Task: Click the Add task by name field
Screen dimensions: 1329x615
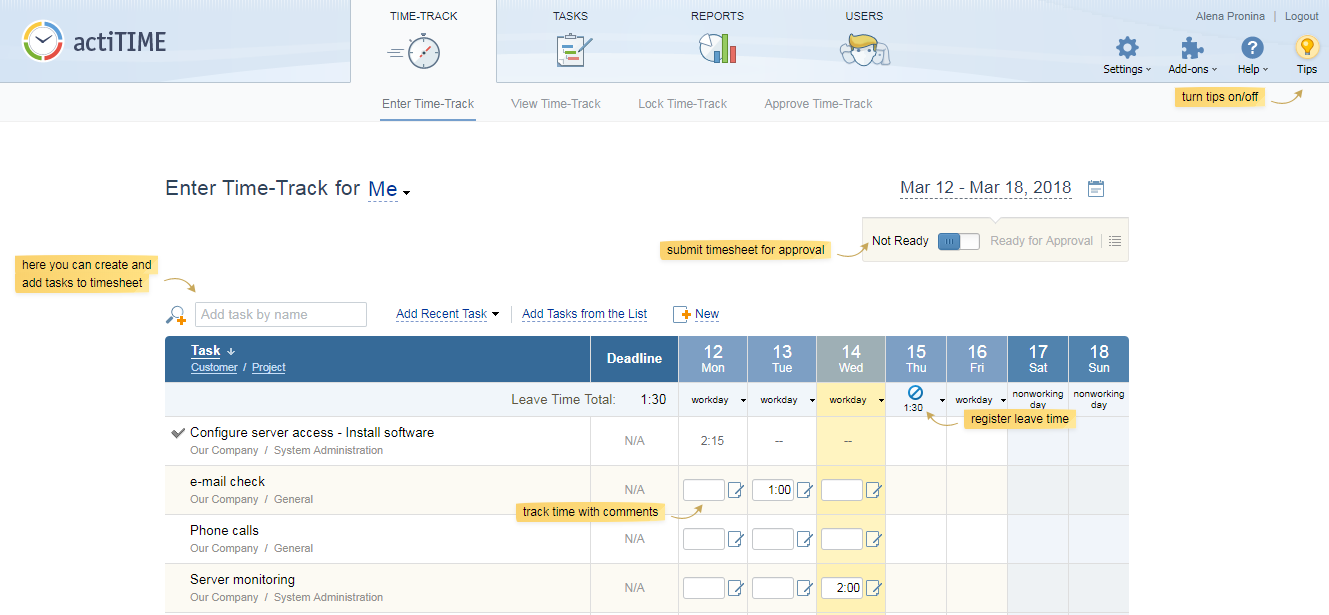Action: point(281,315)
